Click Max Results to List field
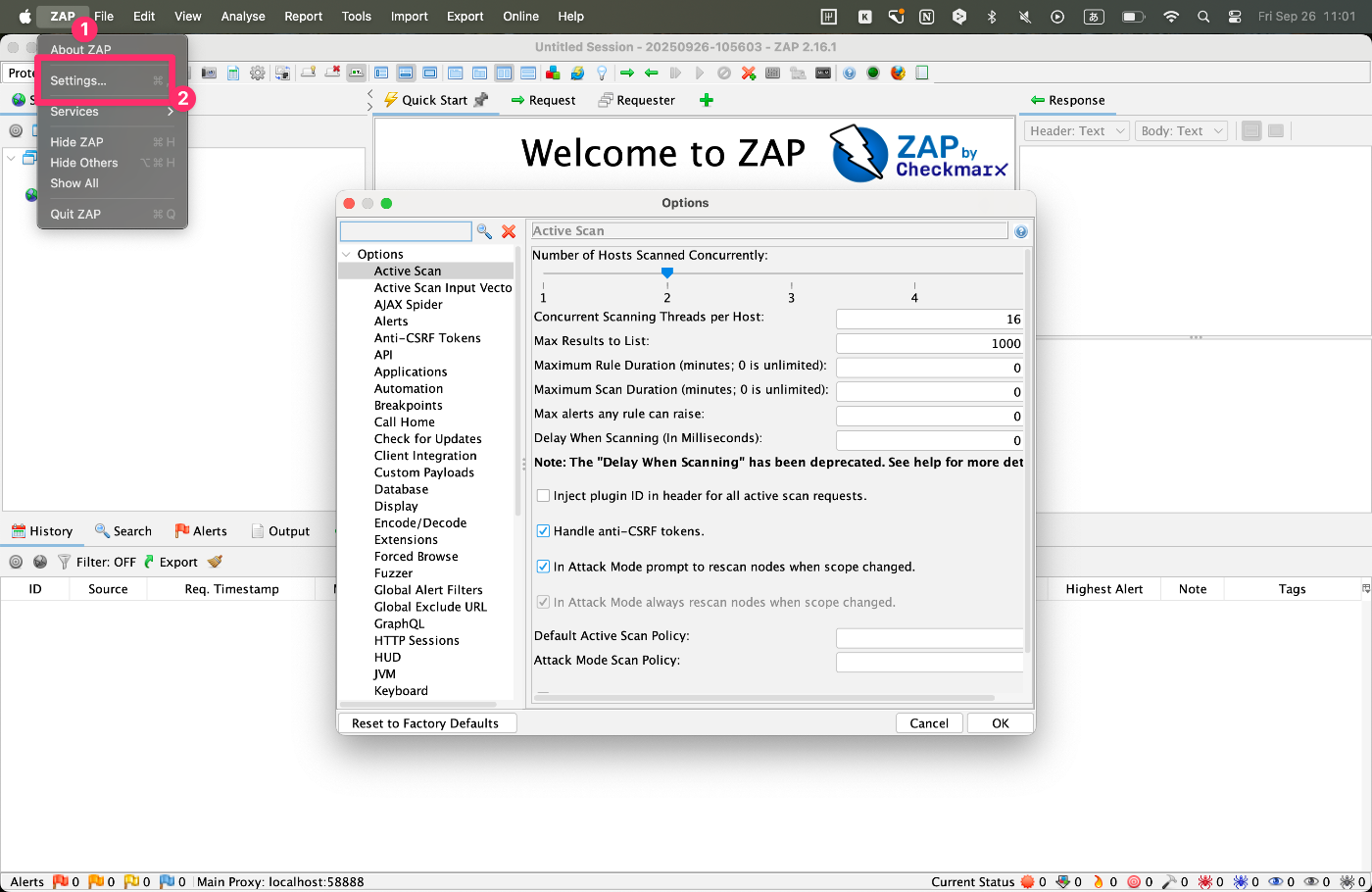This screenshot has height=892, width=1372. [929, 344]
